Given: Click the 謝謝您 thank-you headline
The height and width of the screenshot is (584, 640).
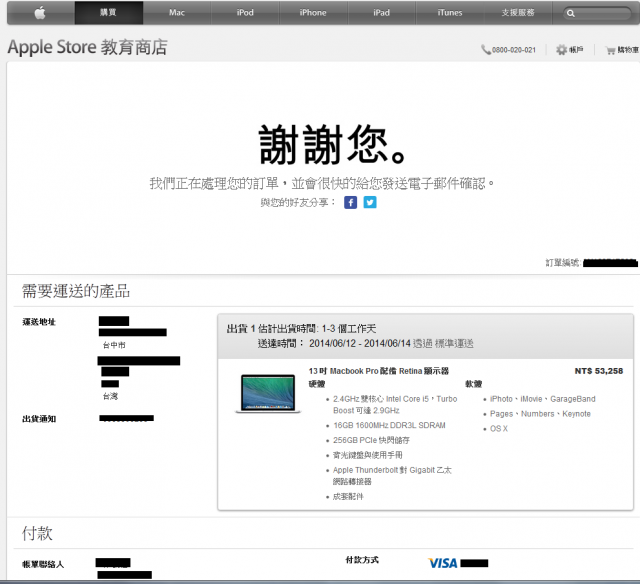Looking at the screenshot, I should tap(333, 145).
